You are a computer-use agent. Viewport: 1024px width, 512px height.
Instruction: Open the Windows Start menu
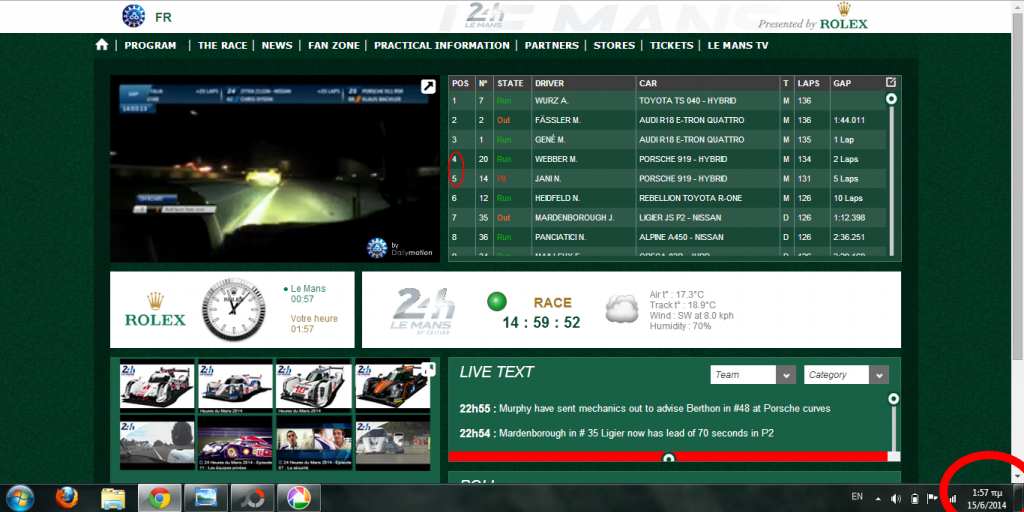(20, 498)
